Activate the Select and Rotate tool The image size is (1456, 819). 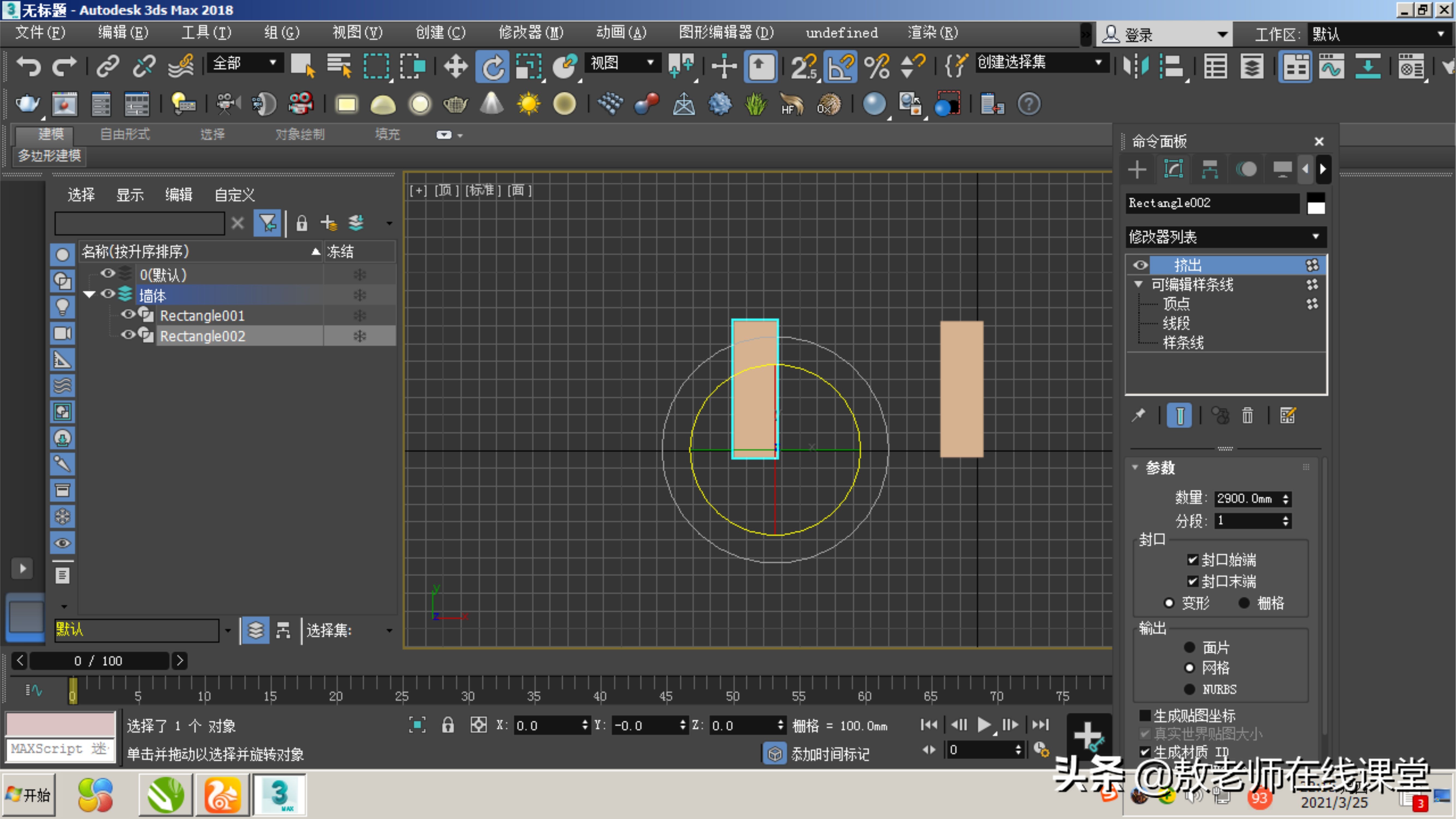[x=492, y=66]
